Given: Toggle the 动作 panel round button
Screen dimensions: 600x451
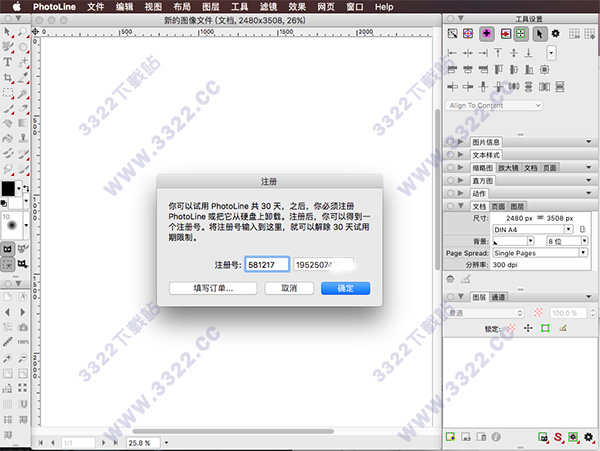Looking at the screenshot, I should (450, 193).
